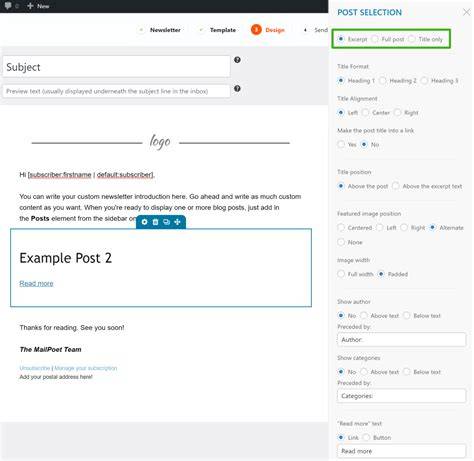Screen dimensions: 474x461
Task: Go to the Newsletter step
Action: click(165, 30)
